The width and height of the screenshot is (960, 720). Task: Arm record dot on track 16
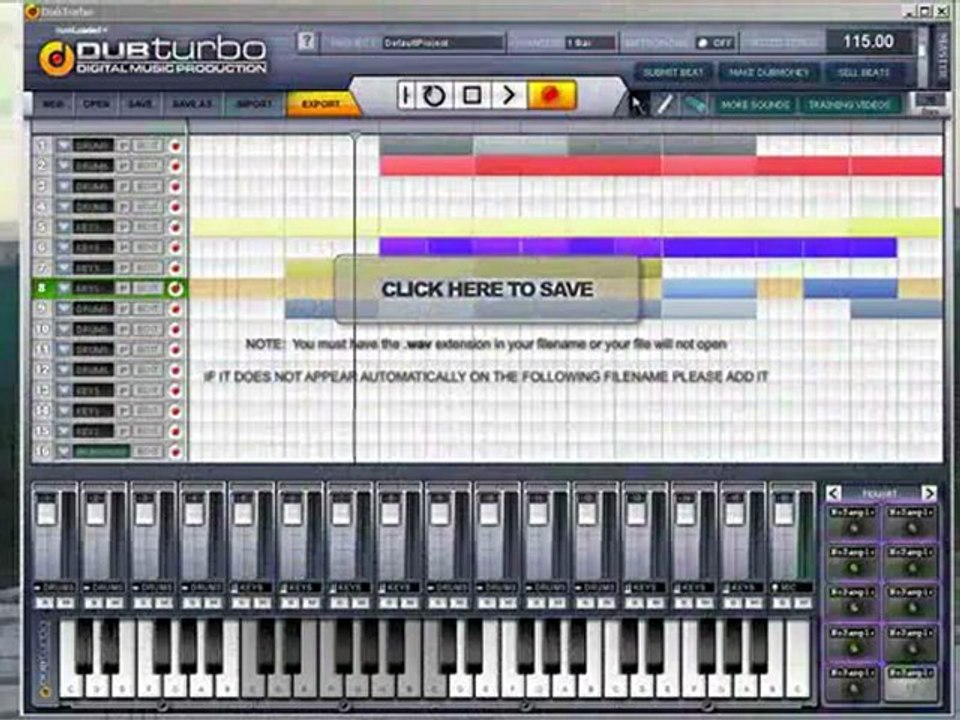[176, 452]
